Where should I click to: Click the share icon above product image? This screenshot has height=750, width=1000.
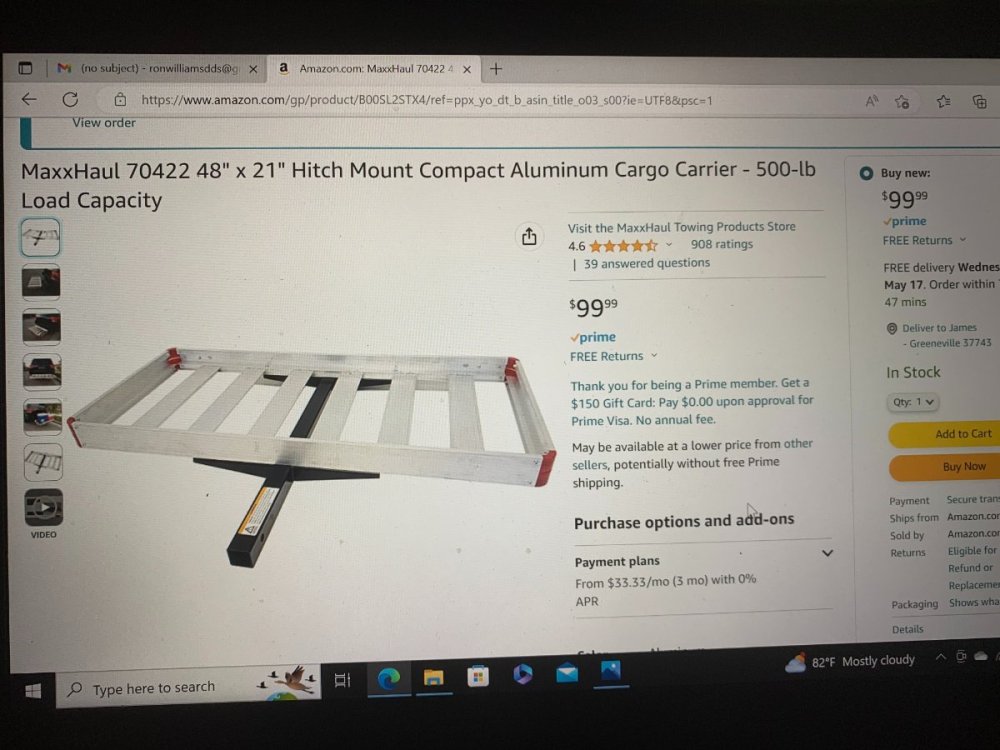[x=529, y=236]
